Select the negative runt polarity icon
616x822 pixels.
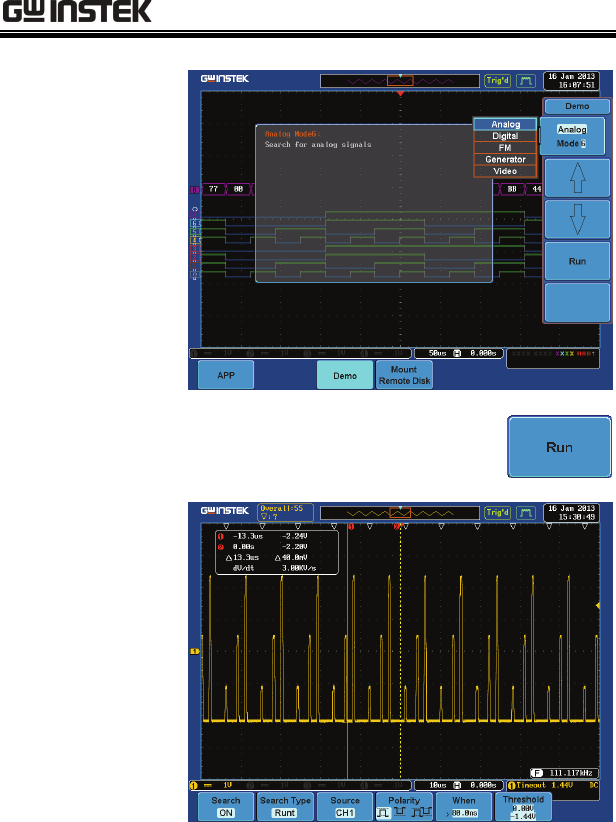point(402,813)
